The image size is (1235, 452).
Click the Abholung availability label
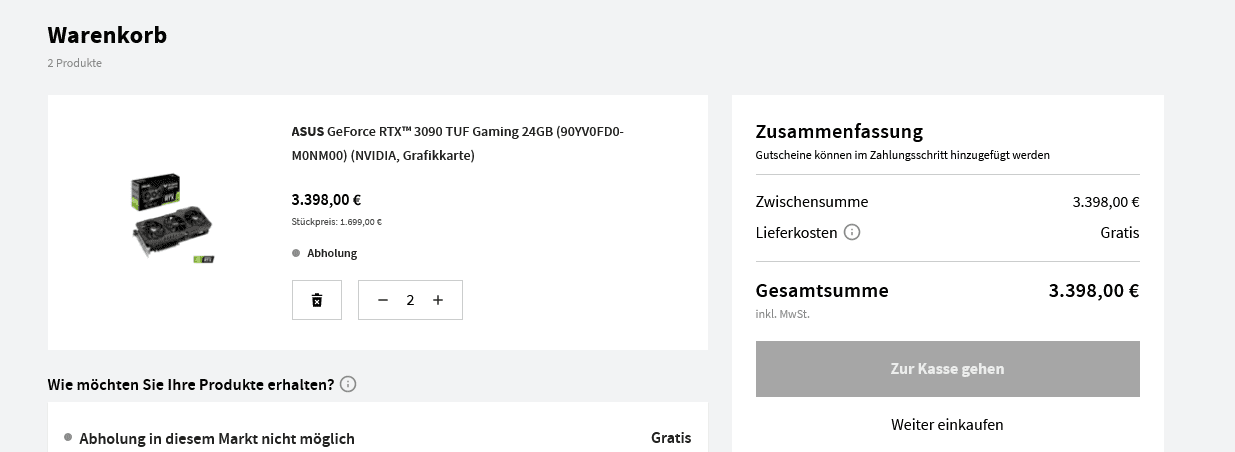332,253
